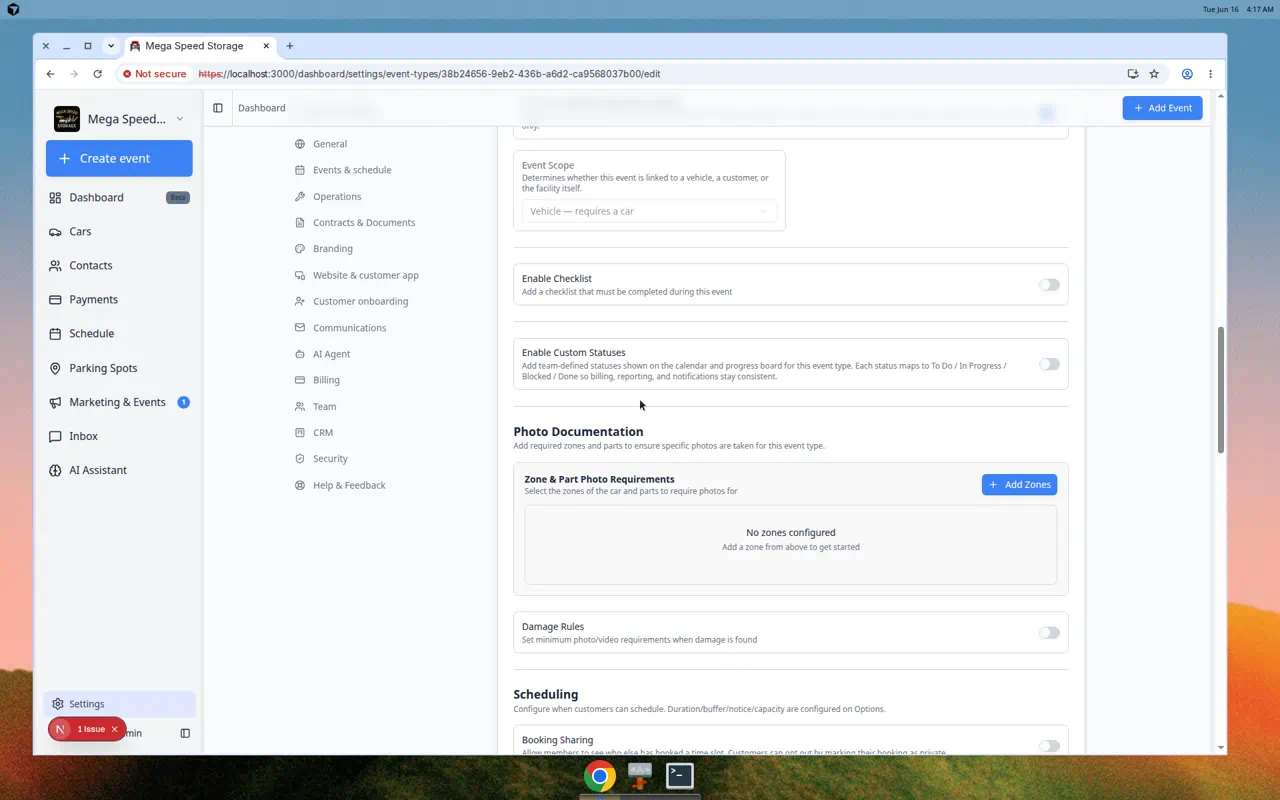Select Operations in settings menu
Image resolution: width=1280 pixels, height=800 pixels.
[x=337, y=197]
